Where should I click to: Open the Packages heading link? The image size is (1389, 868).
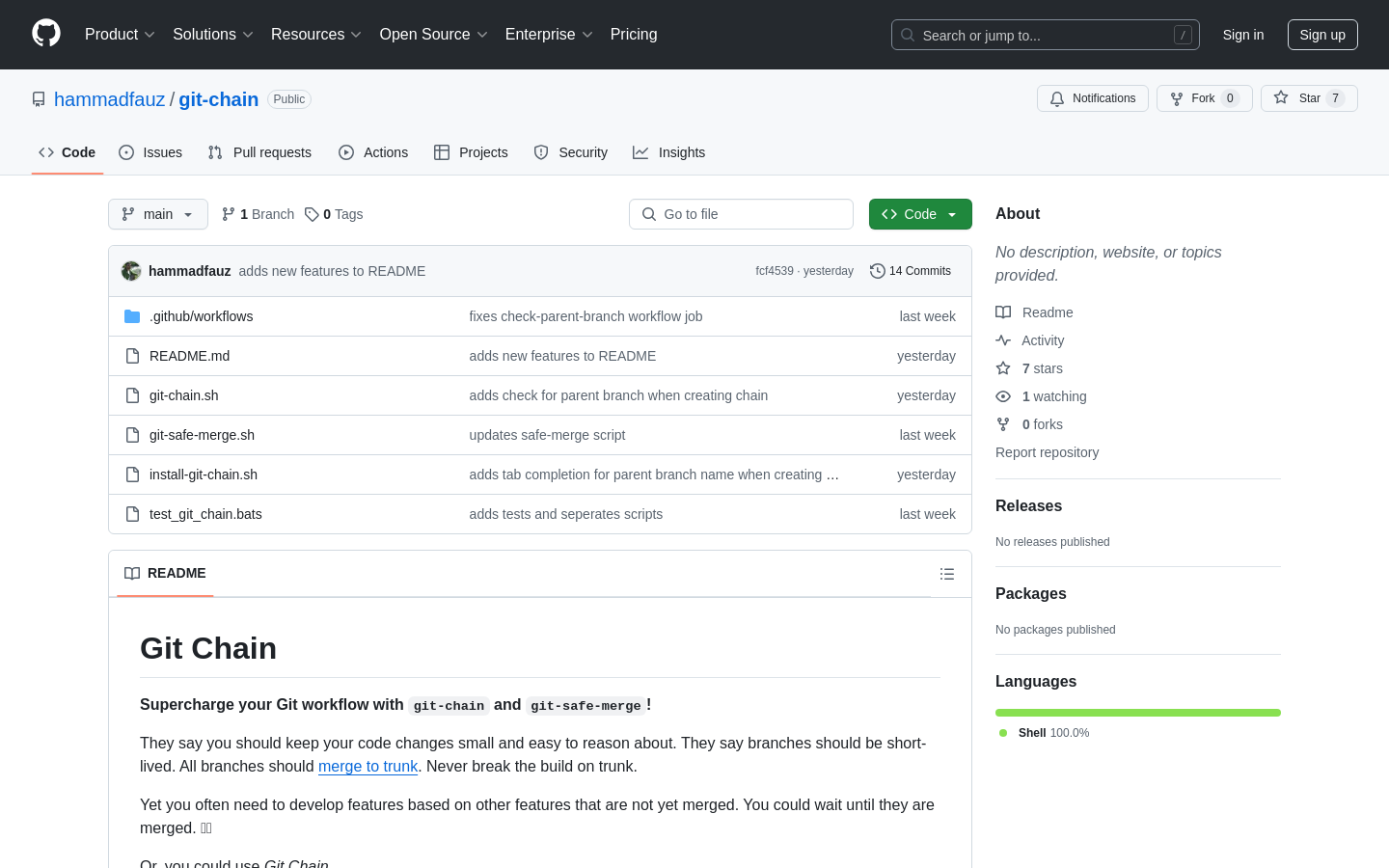[x=1030, y=593]
